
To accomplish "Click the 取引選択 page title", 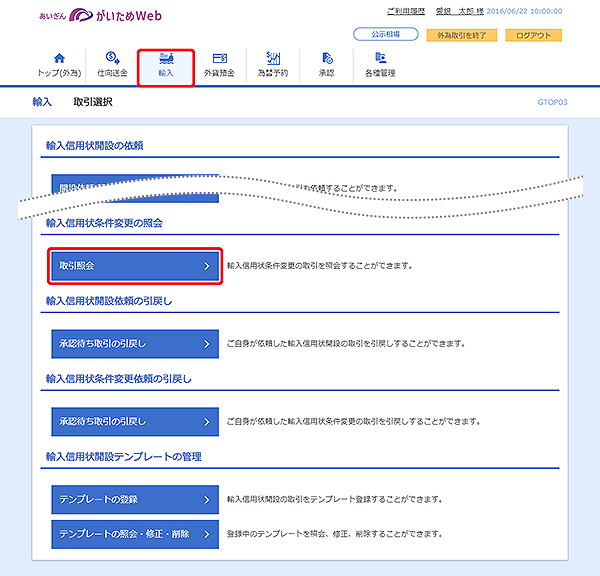I will 93,102.
